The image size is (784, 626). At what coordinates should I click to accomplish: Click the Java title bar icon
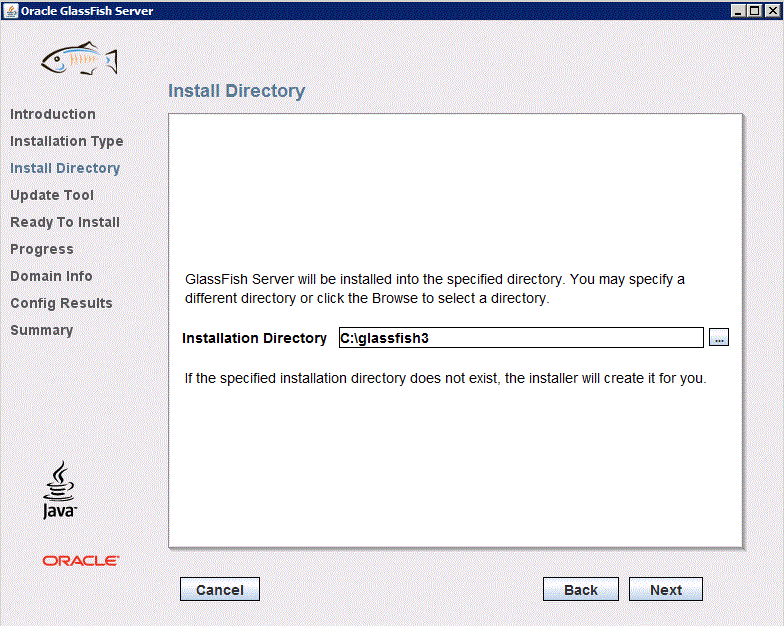pyautogui.click(x=10, y=10)
